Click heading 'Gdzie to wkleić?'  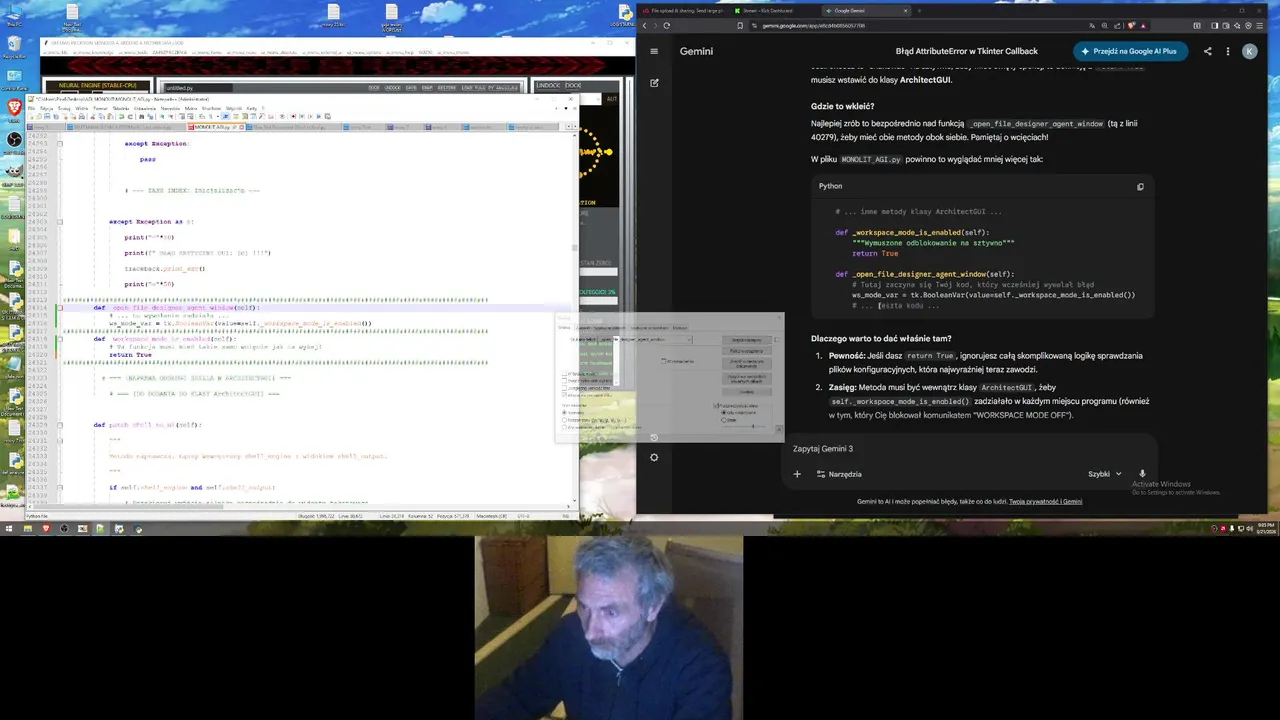[x=843, y=106]
